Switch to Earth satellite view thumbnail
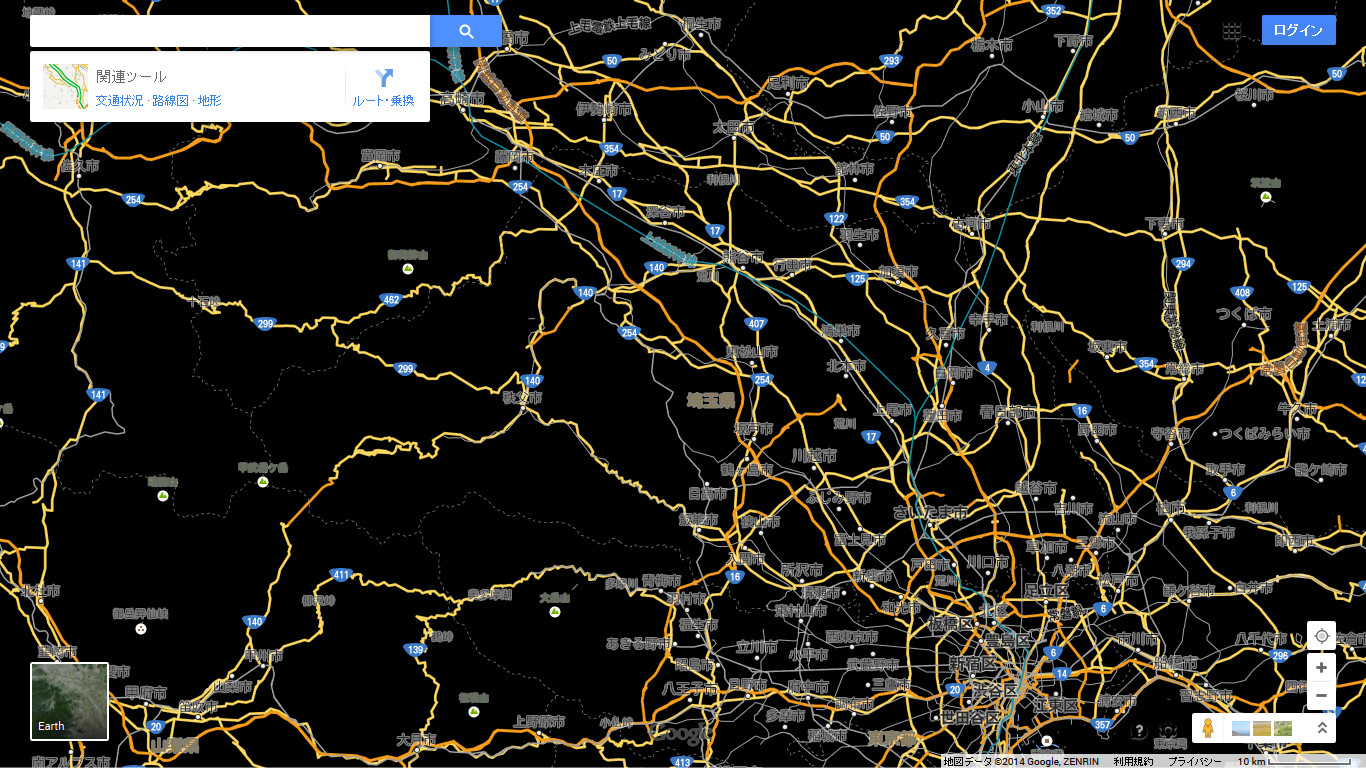Viewport: 1366px width, 768px height. click(x=69, y=701)
